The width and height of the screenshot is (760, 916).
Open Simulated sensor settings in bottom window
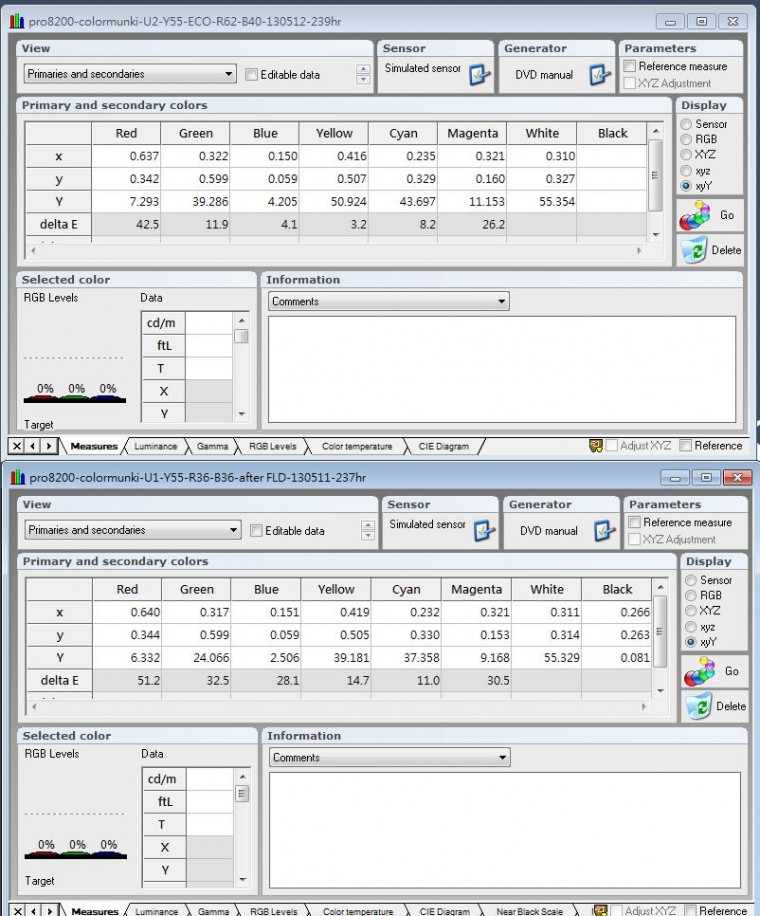pyautogui.click(x=484, y=530)
